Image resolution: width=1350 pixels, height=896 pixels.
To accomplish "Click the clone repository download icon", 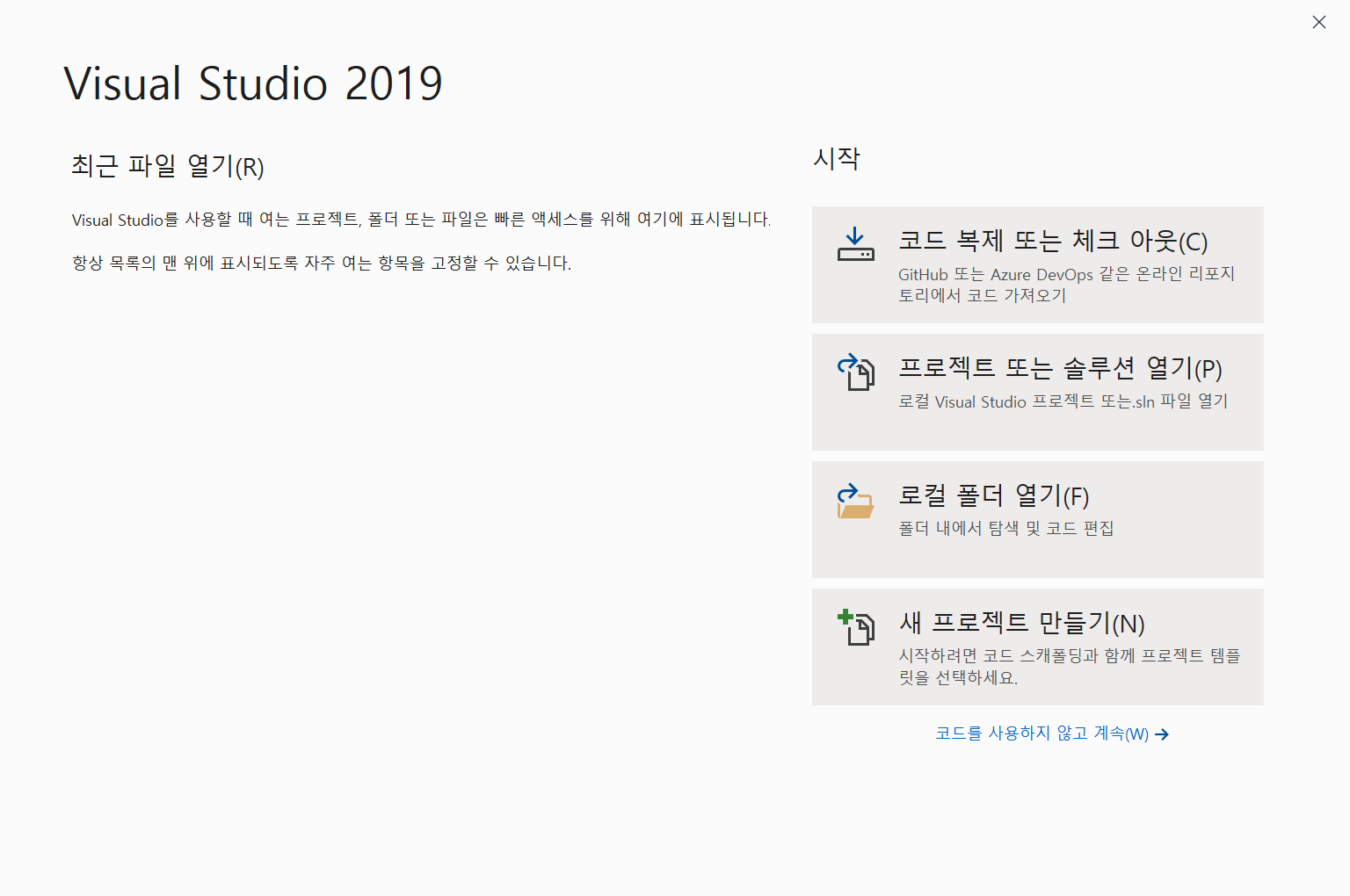I will point(855,244).
